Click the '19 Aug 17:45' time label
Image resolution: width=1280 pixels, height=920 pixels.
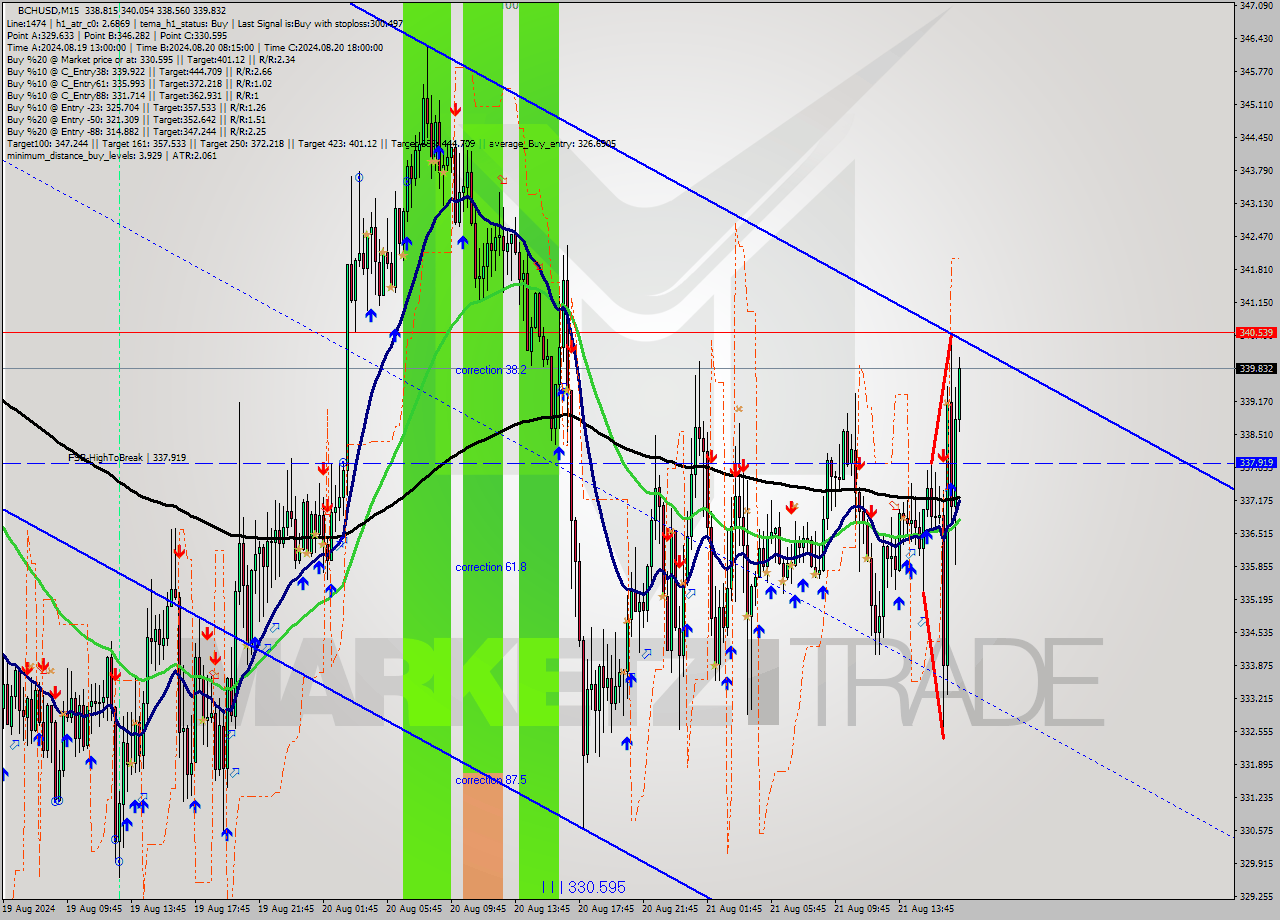[222, 909]
